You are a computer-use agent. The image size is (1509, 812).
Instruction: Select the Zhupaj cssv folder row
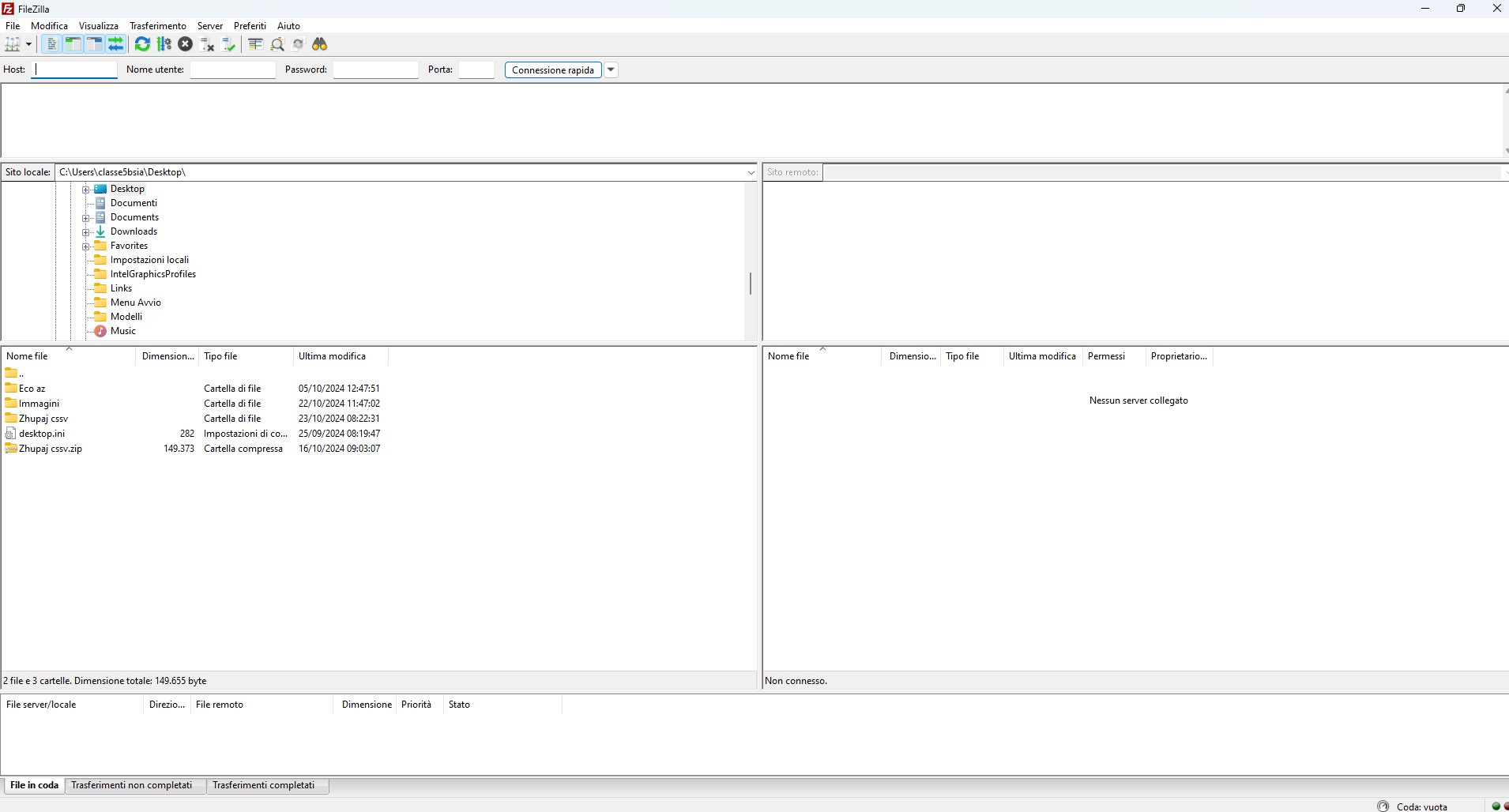point(194,419)
